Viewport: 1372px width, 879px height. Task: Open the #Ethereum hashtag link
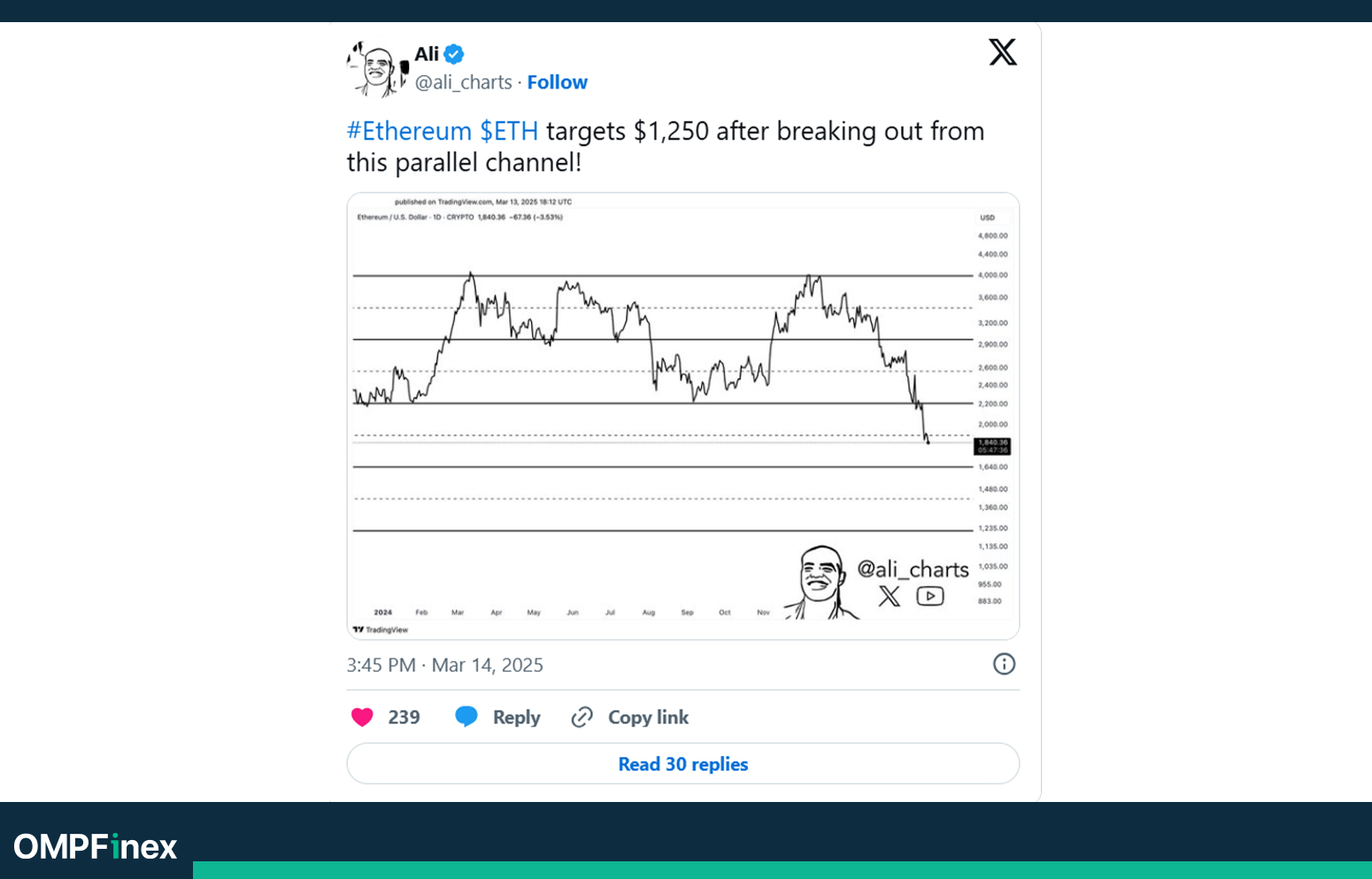[x=409, y=131]
